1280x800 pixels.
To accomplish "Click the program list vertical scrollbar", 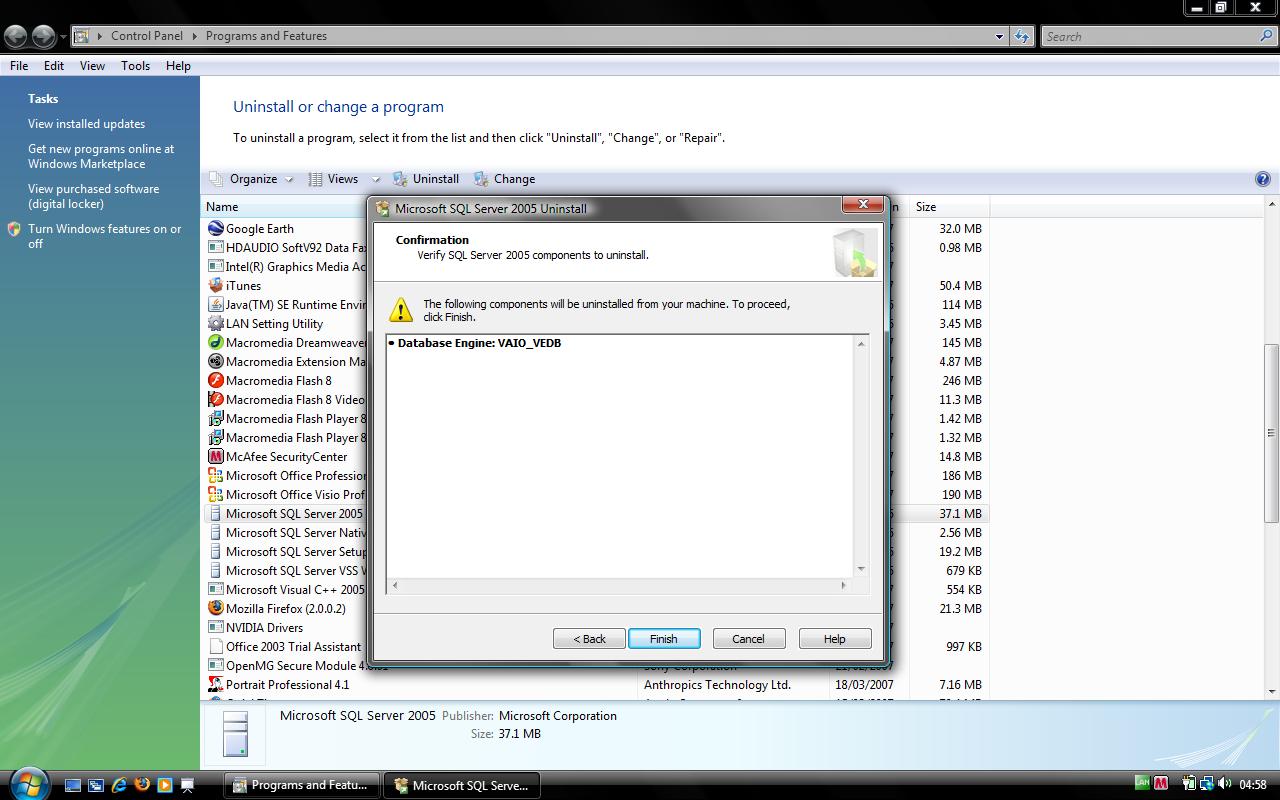I will [x=1272, y=434].
